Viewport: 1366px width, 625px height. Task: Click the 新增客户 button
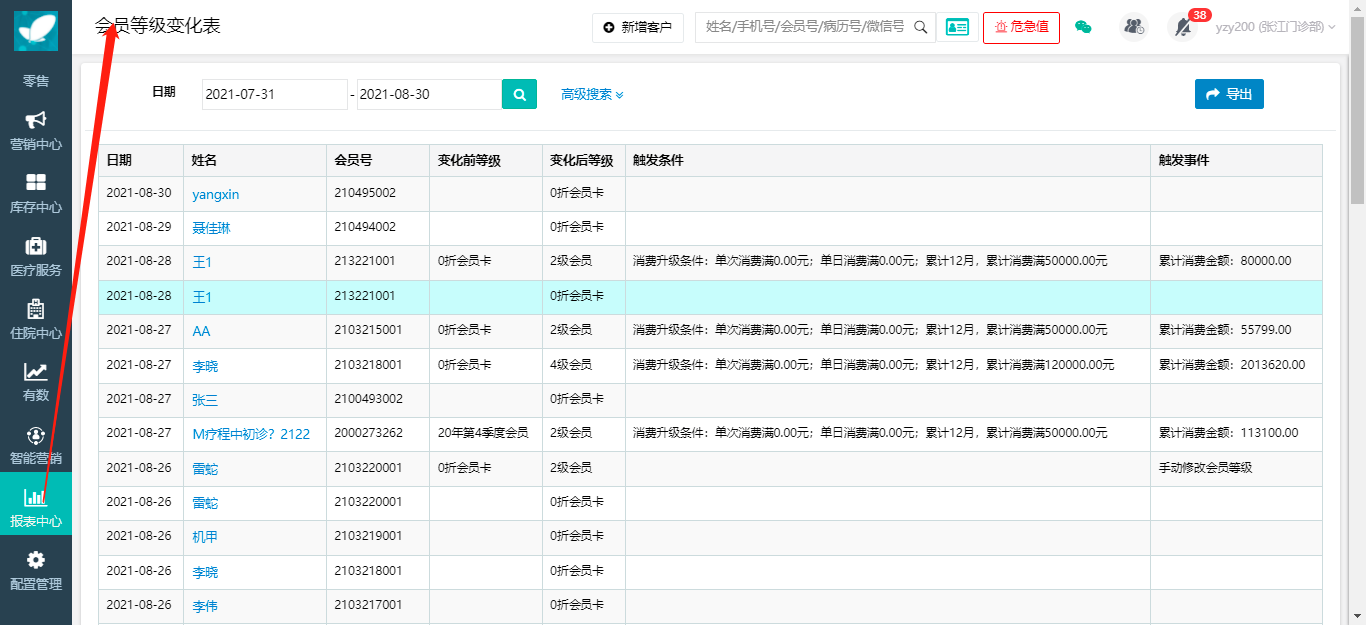pyautogui.click(x=638, y=27)
